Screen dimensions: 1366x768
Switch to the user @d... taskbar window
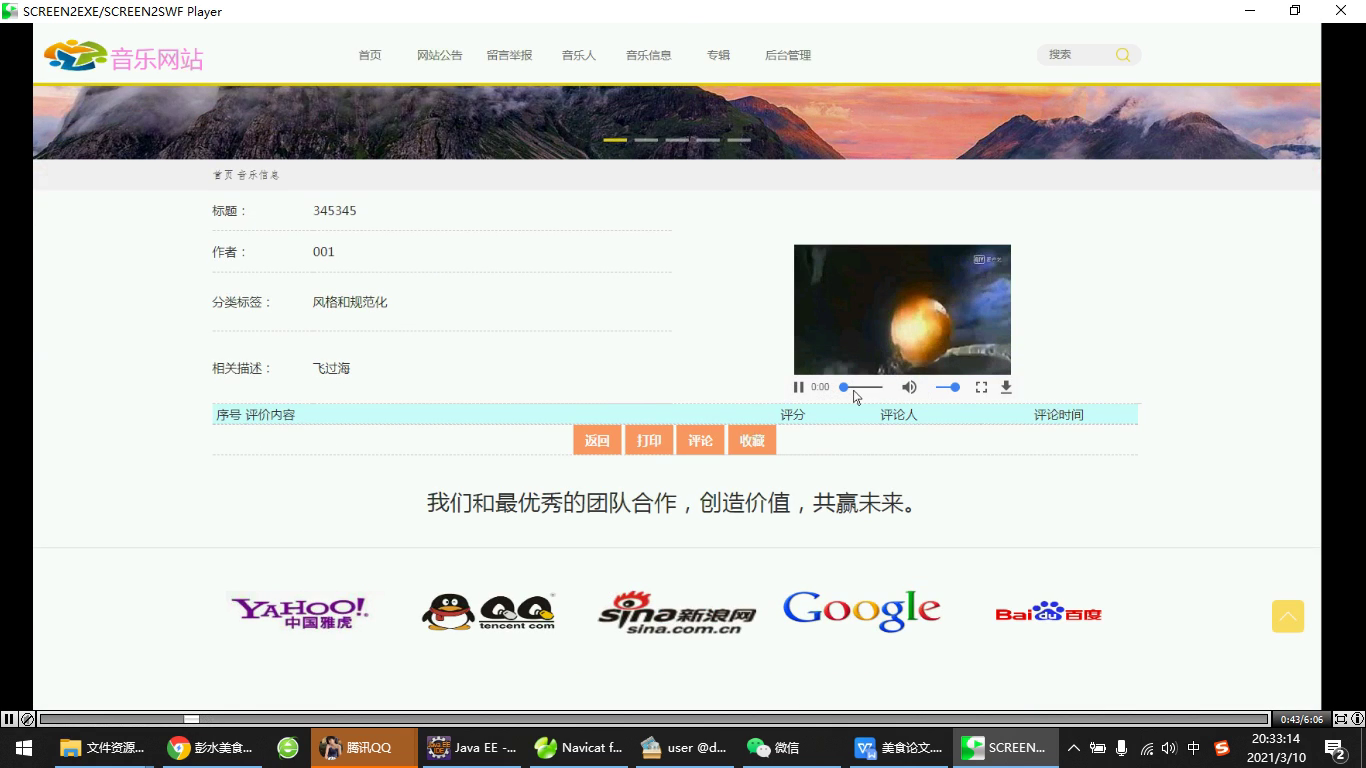(686, 748)
